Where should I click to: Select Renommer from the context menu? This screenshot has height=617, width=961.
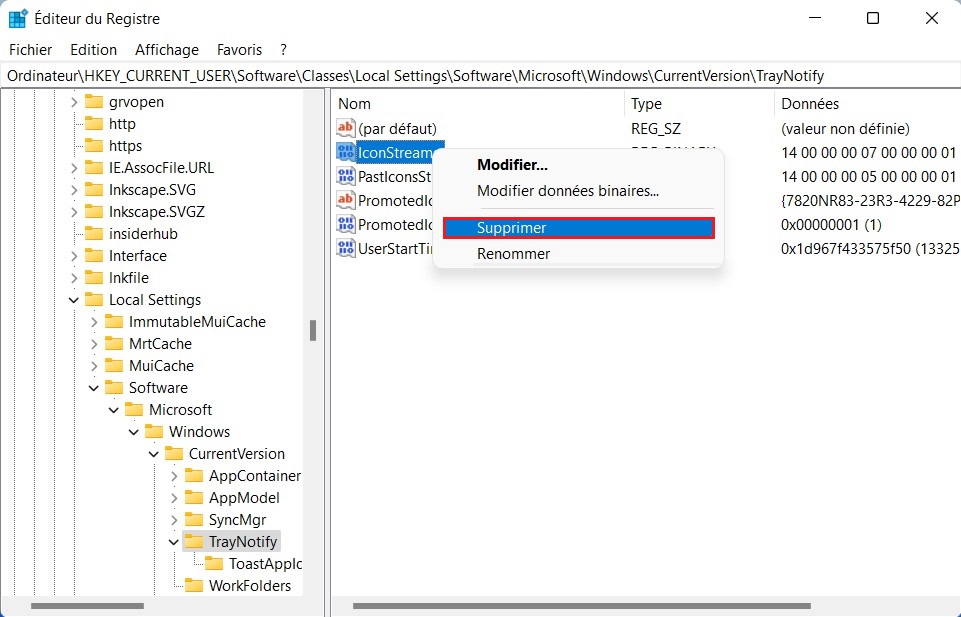tap(513, 254)
